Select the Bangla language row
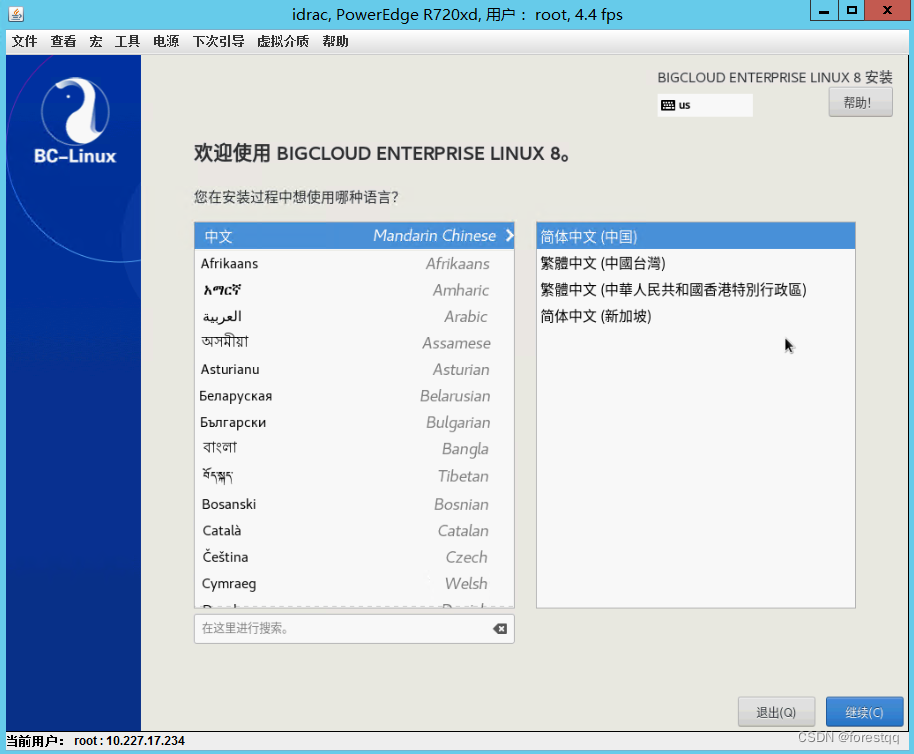The image size is (914, 754). click(x=354, y=449)
